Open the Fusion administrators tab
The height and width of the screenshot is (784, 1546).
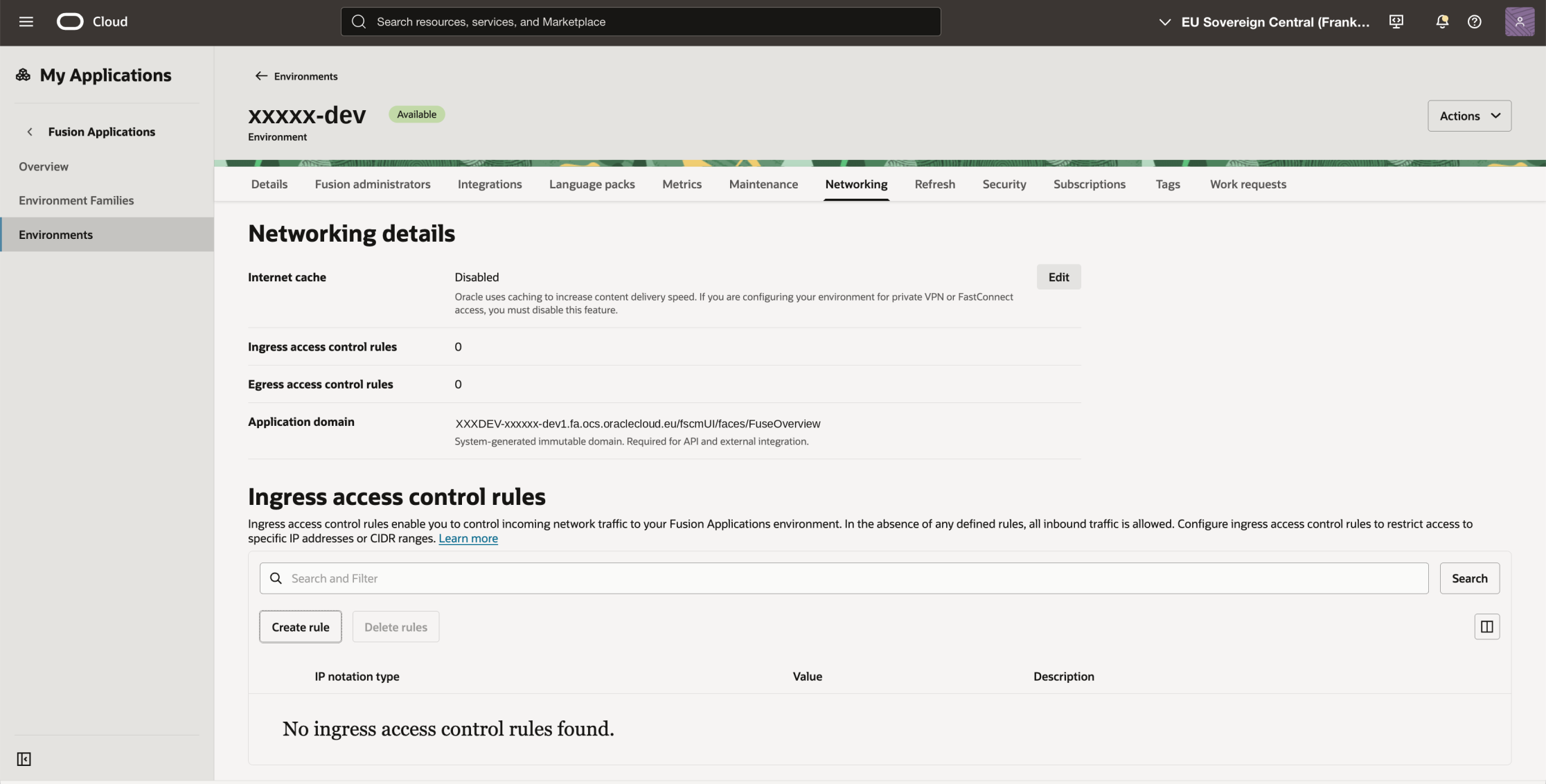pyautogui.click(x=373, y=184)
